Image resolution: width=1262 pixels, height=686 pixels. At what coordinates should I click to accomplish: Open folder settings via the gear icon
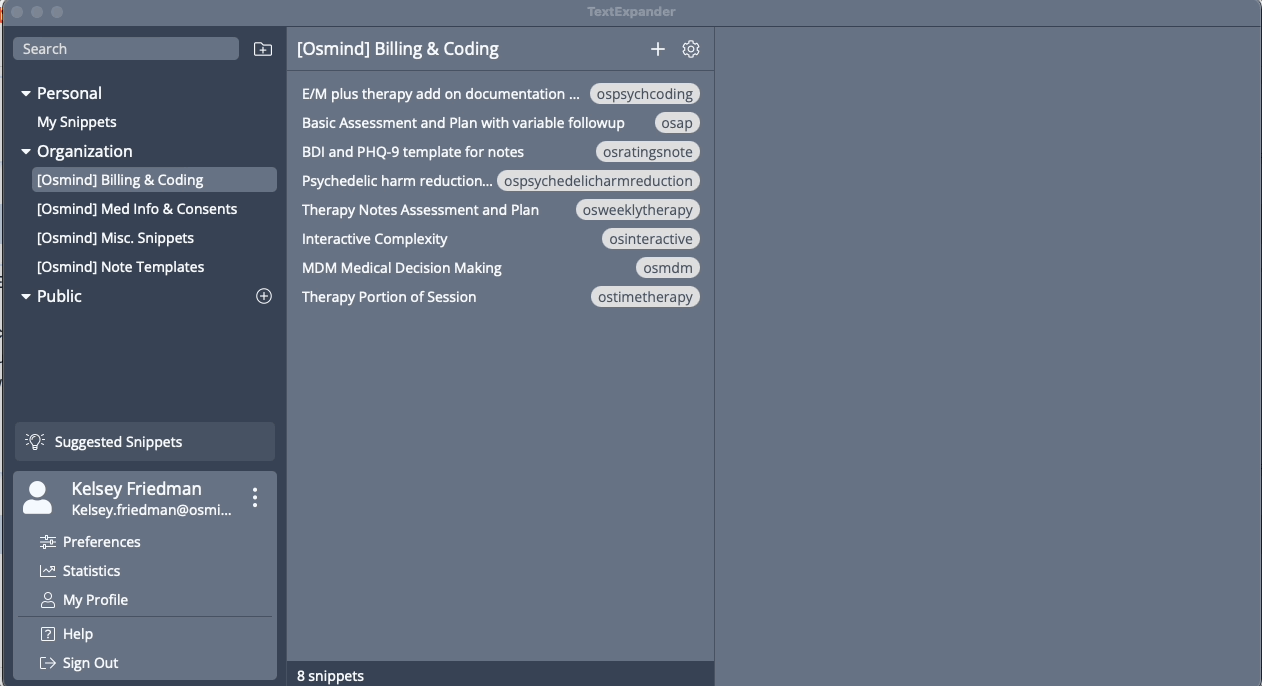pos(690,48)
